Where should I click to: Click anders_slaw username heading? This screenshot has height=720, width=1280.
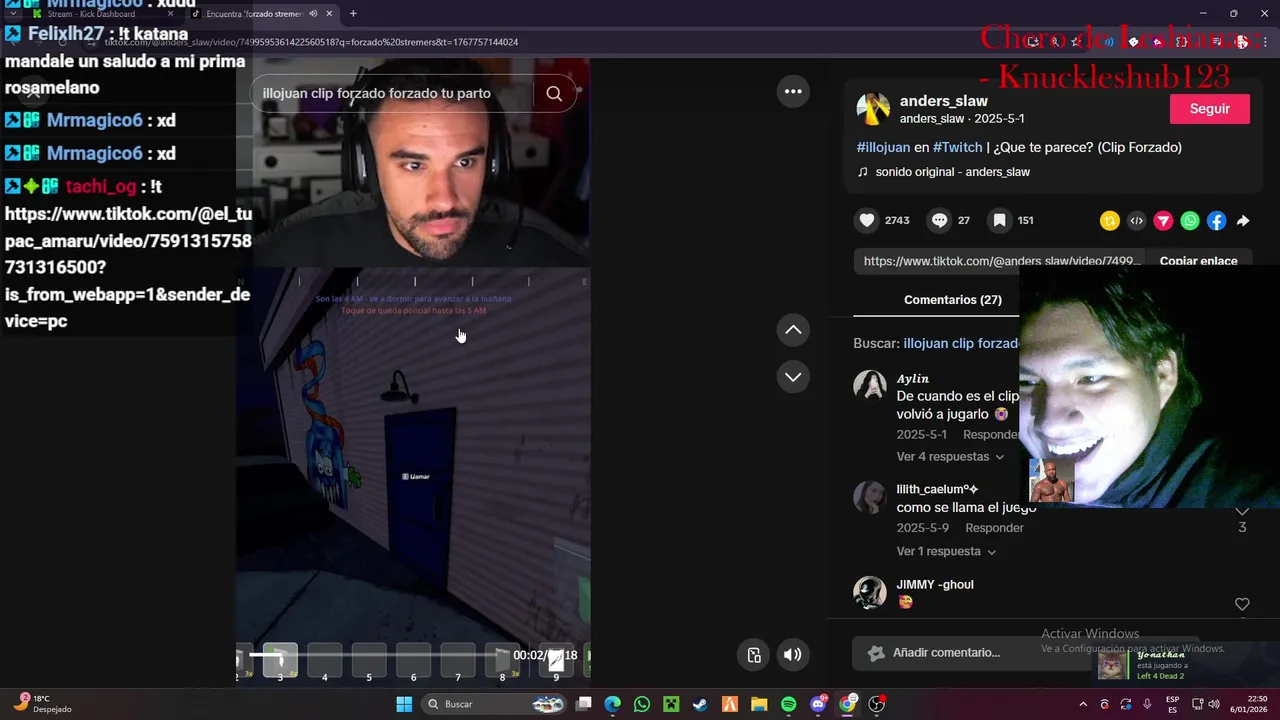[944, 101]
